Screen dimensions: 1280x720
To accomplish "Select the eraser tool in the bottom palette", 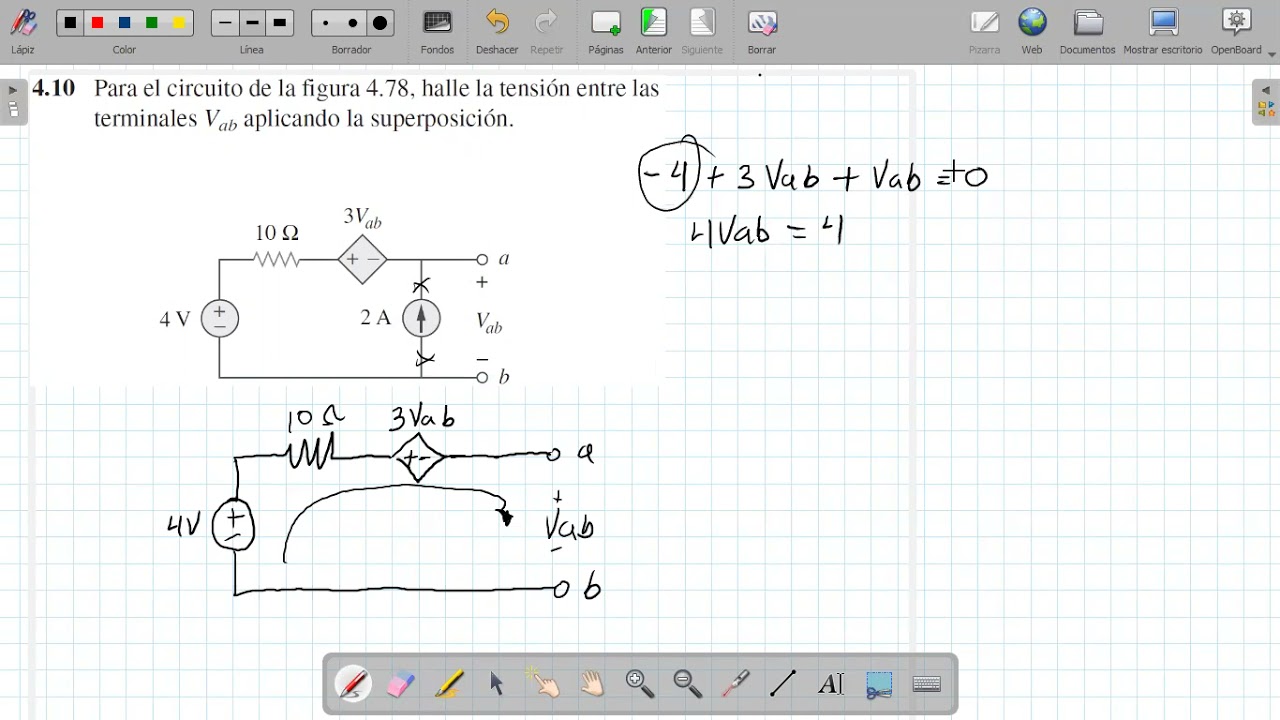I will 400,684.
